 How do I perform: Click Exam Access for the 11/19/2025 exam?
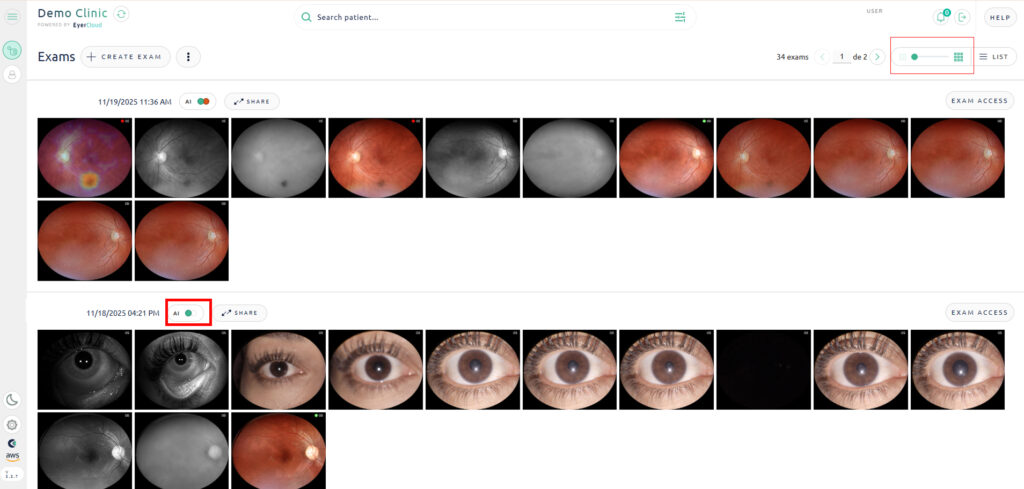click(x=979, y=100)
